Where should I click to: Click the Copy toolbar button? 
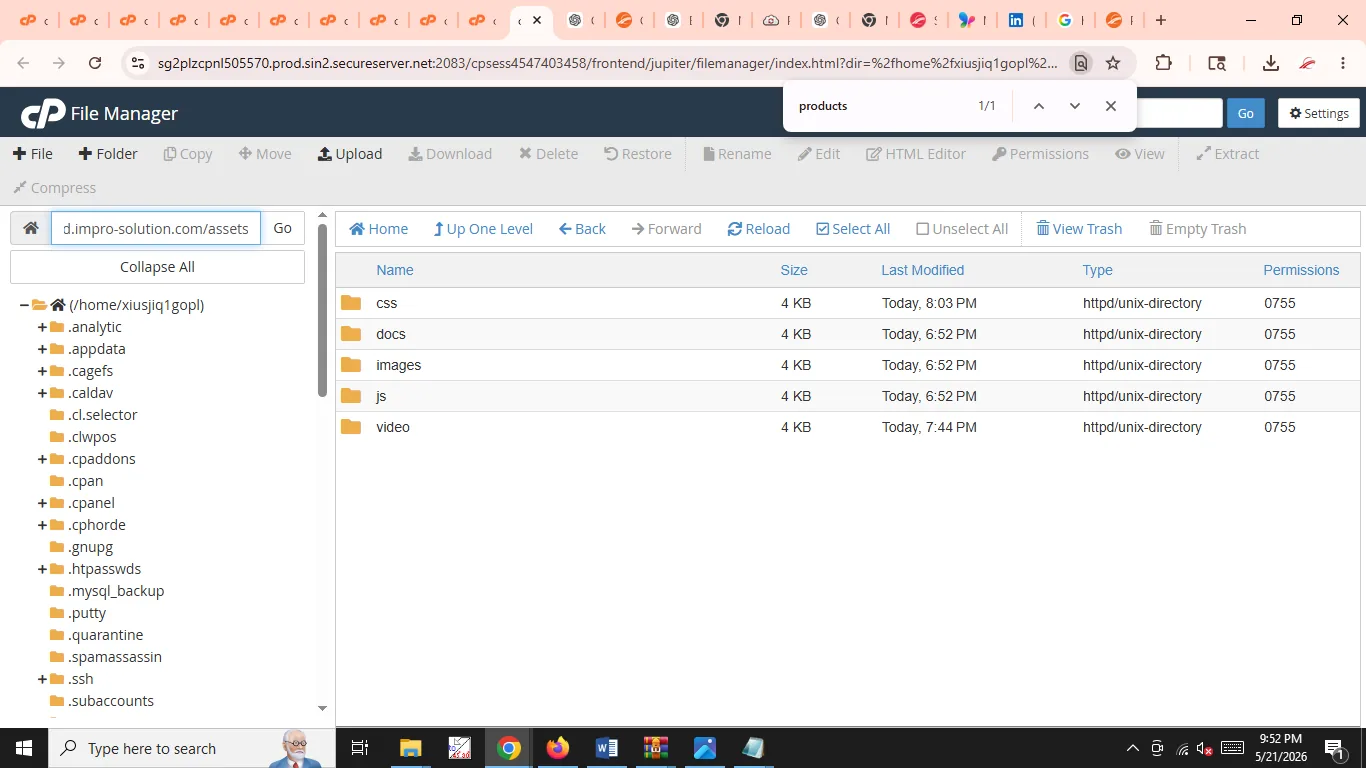point(188,154)
